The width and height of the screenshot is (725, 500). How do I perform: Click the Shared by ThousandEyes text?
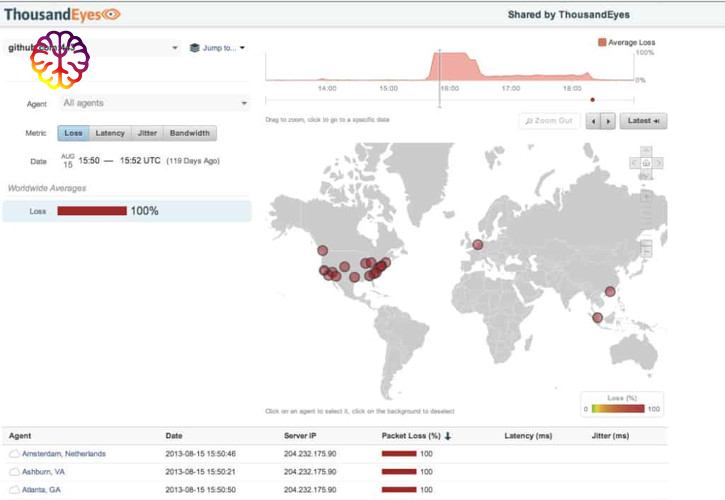[x=569, y=15]
